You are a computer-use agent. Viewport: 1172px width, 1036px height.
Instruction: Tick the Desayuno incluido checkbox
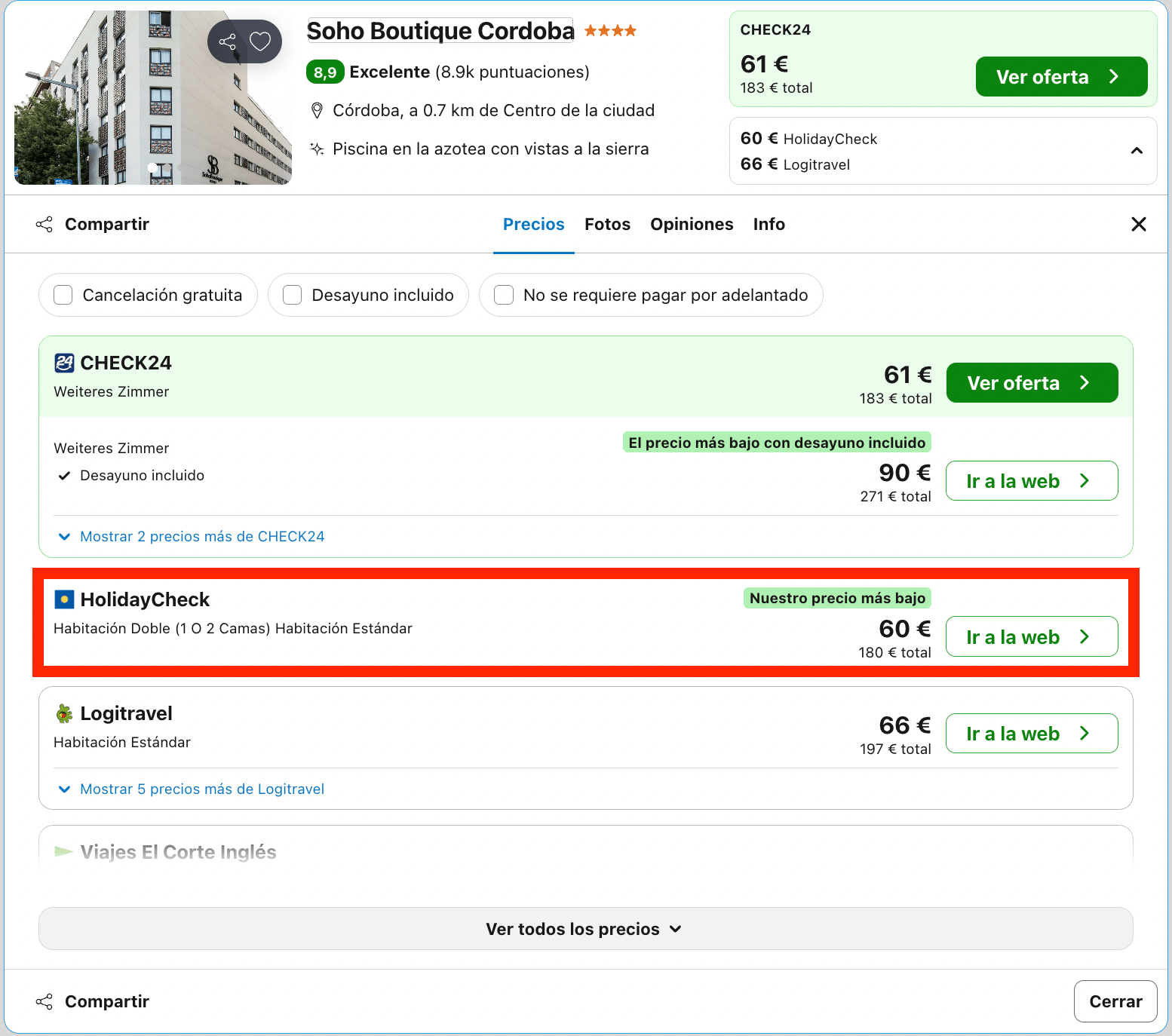(x=293, y=295)
